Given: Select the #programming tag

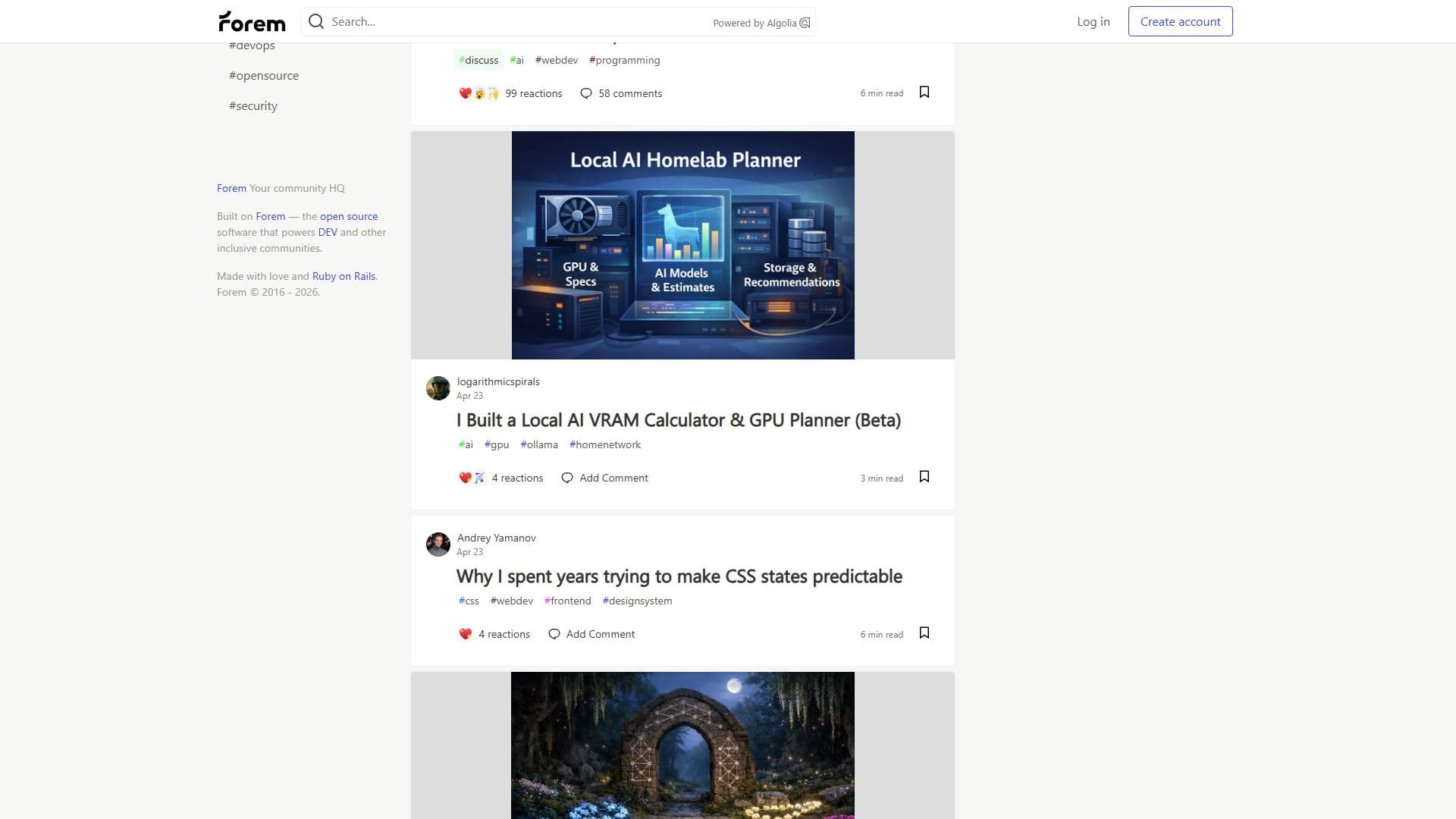Looking at the screenshot, I should pyautogui.click(x=625, y=61).
